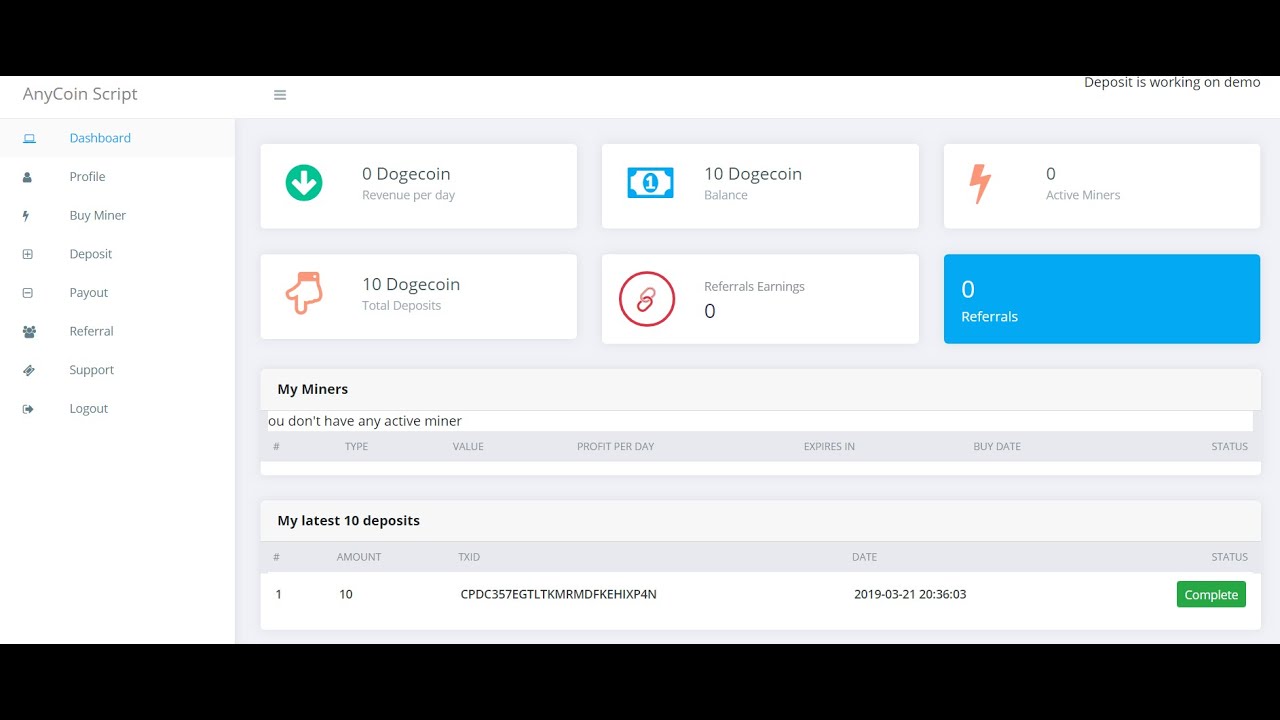Click the Total Deposits pointing-hand icon
1280x720 pixels.
[x=304, y=293]
